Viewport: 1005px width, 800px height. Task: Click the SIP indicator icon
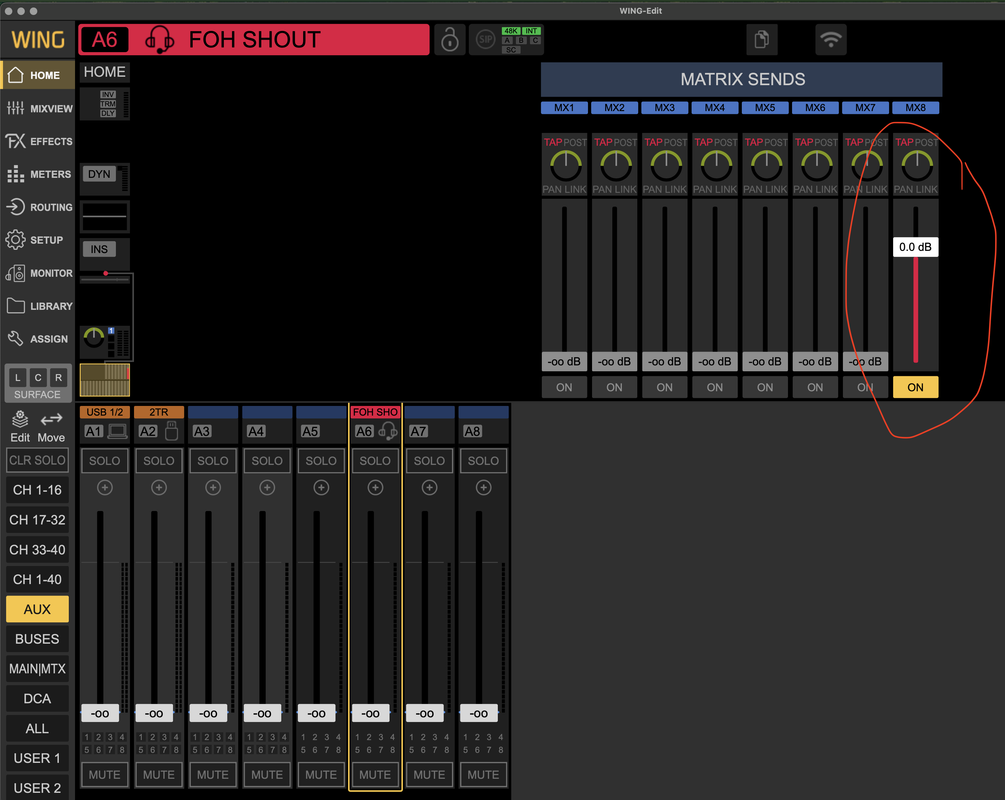(x=485, y=40)
